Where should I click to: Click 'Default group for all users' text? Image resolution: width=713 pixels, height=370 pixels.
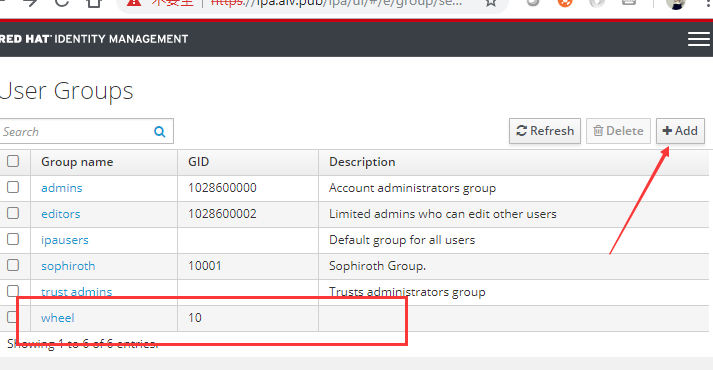click(402, 240)
